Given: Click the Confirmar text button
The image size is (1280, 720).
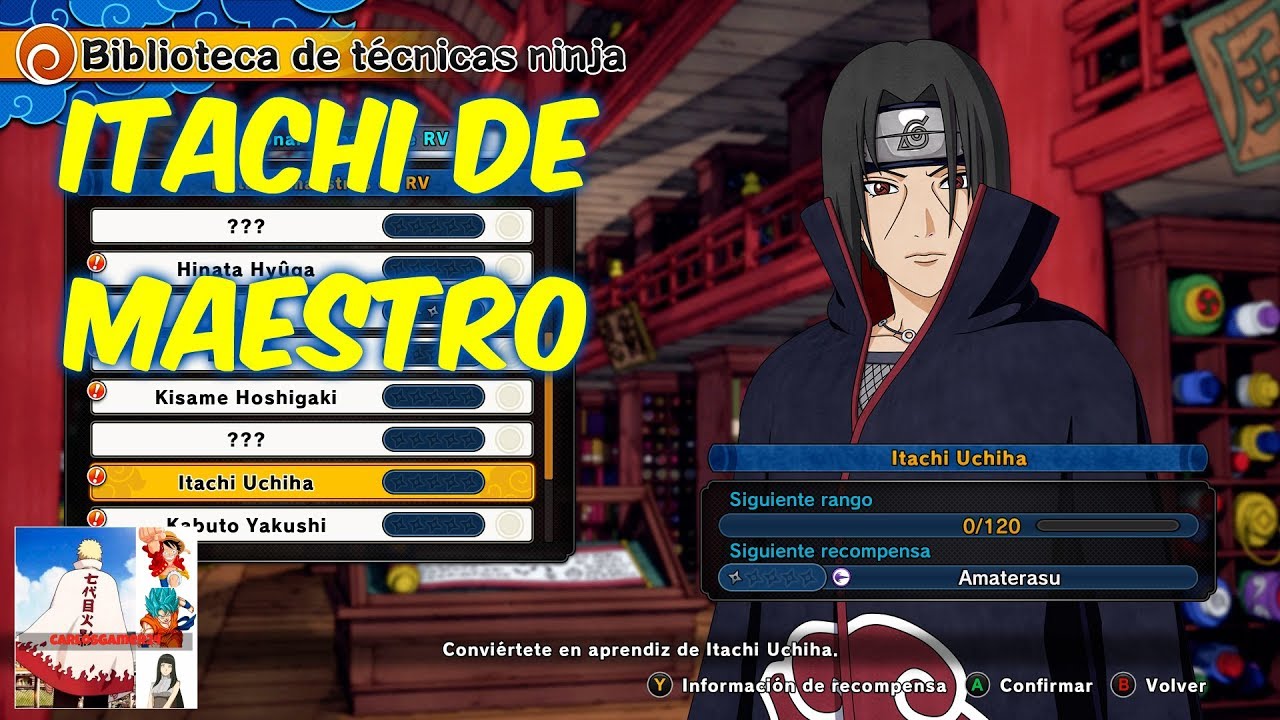Looking at the screenshot, I should (x=1046, y=686).
